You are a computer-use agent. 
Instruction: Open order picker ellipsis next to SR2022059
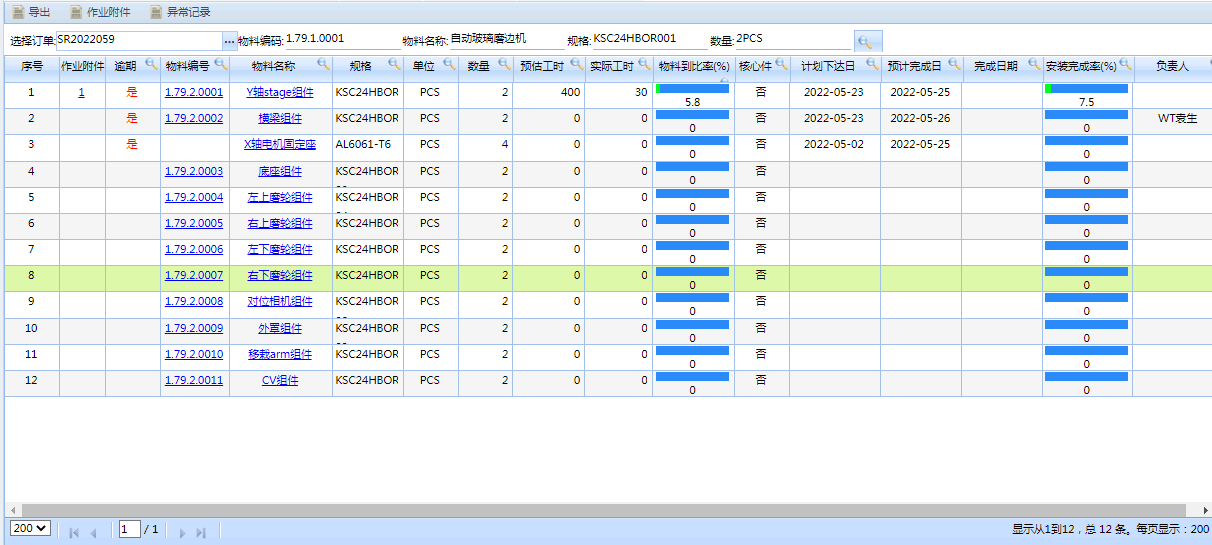click(x=229, y=41)
